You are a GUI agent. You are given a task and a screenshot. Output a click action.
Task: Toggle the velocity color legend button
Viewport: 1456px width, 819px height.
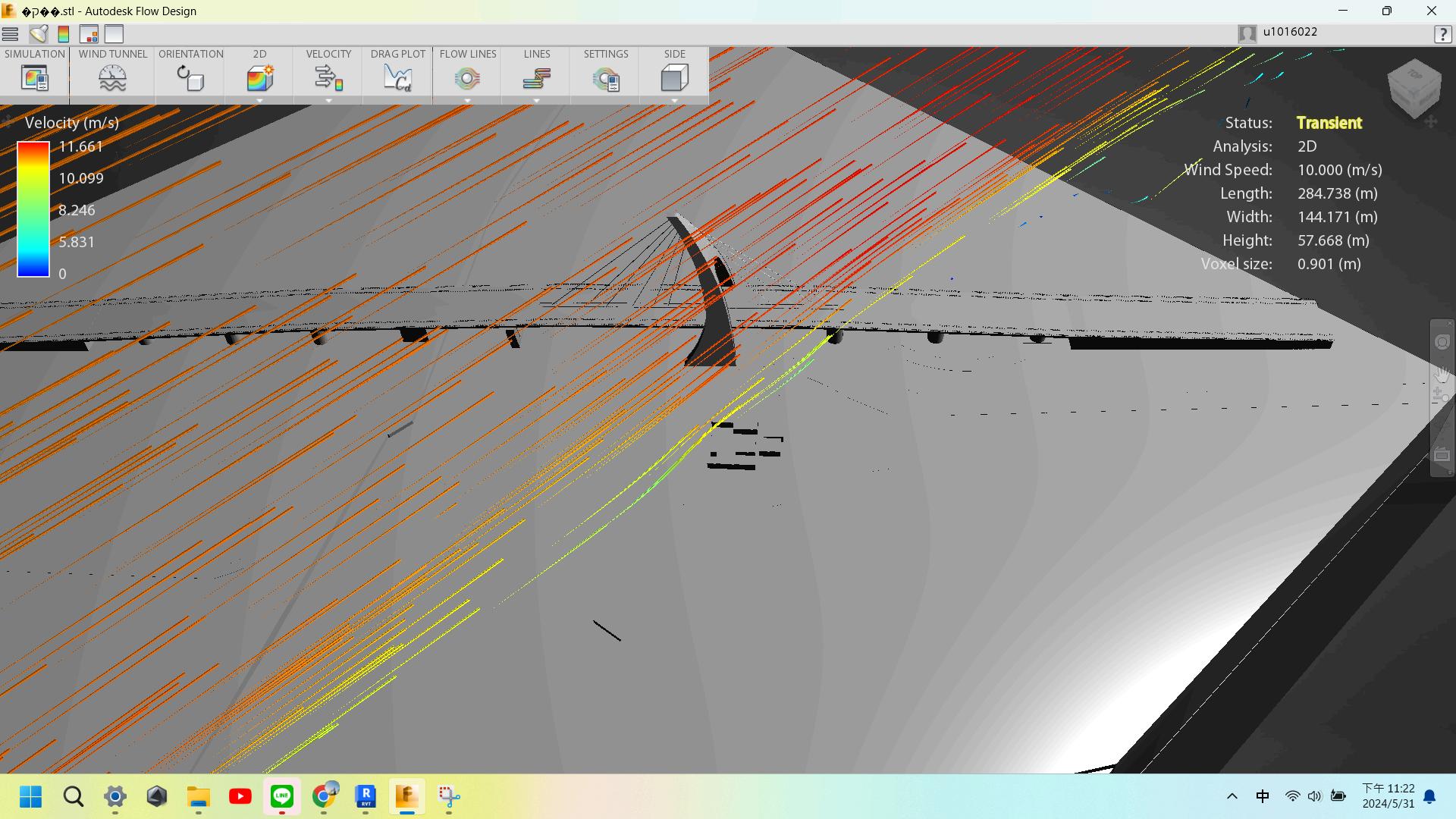coord(64,34)
